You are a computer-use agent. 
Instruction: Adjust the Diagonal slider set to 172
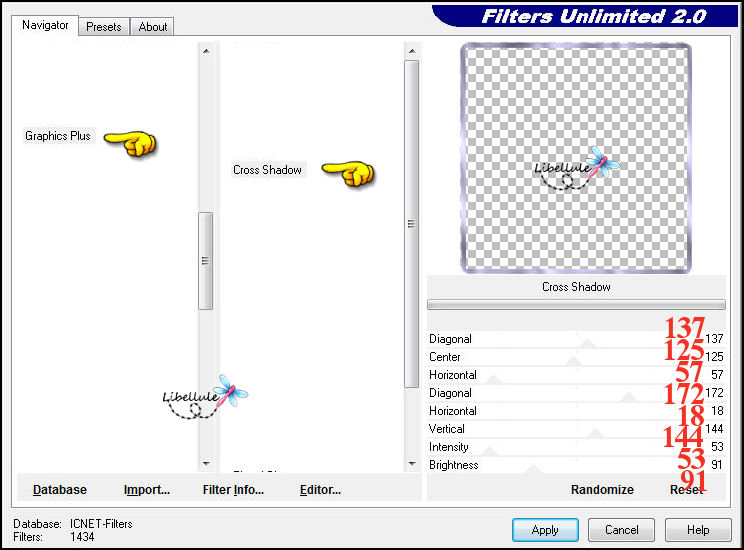pyautogui.click(x=629, y=397)
